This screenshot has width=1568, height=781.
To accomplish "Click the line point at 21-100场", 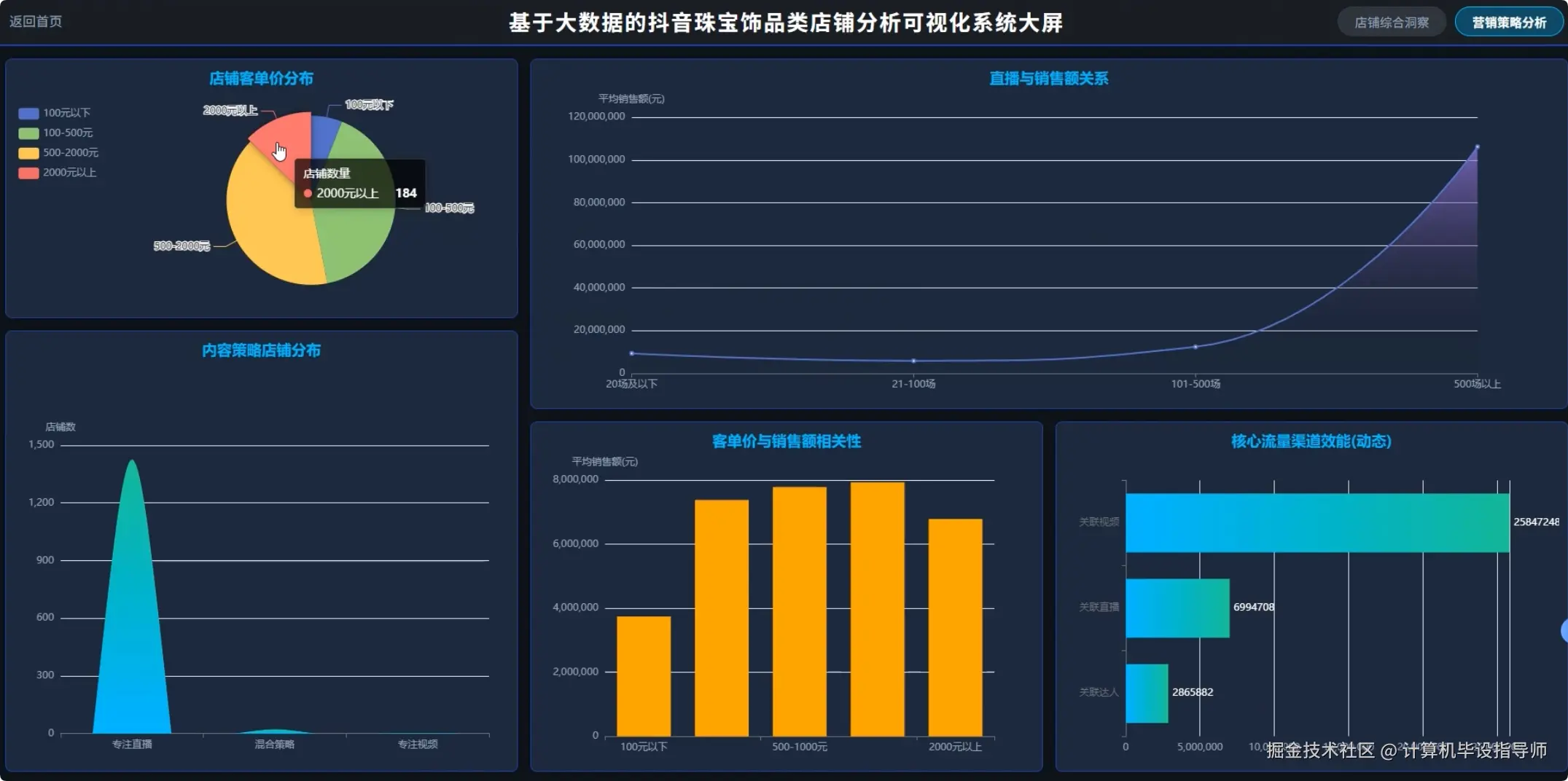I will point(913,361).
